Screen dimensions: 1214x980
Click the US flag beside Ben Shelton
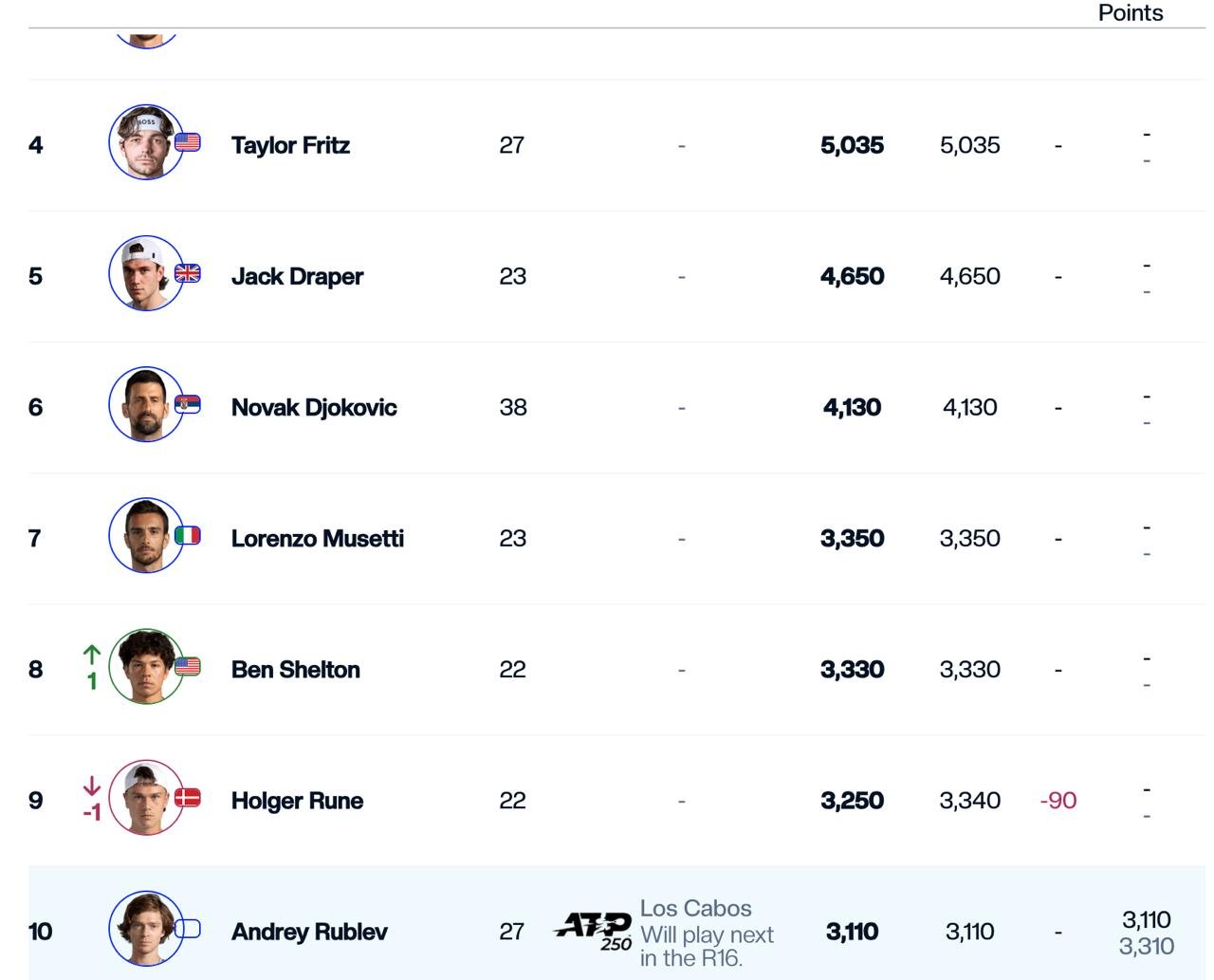[188, 666]
